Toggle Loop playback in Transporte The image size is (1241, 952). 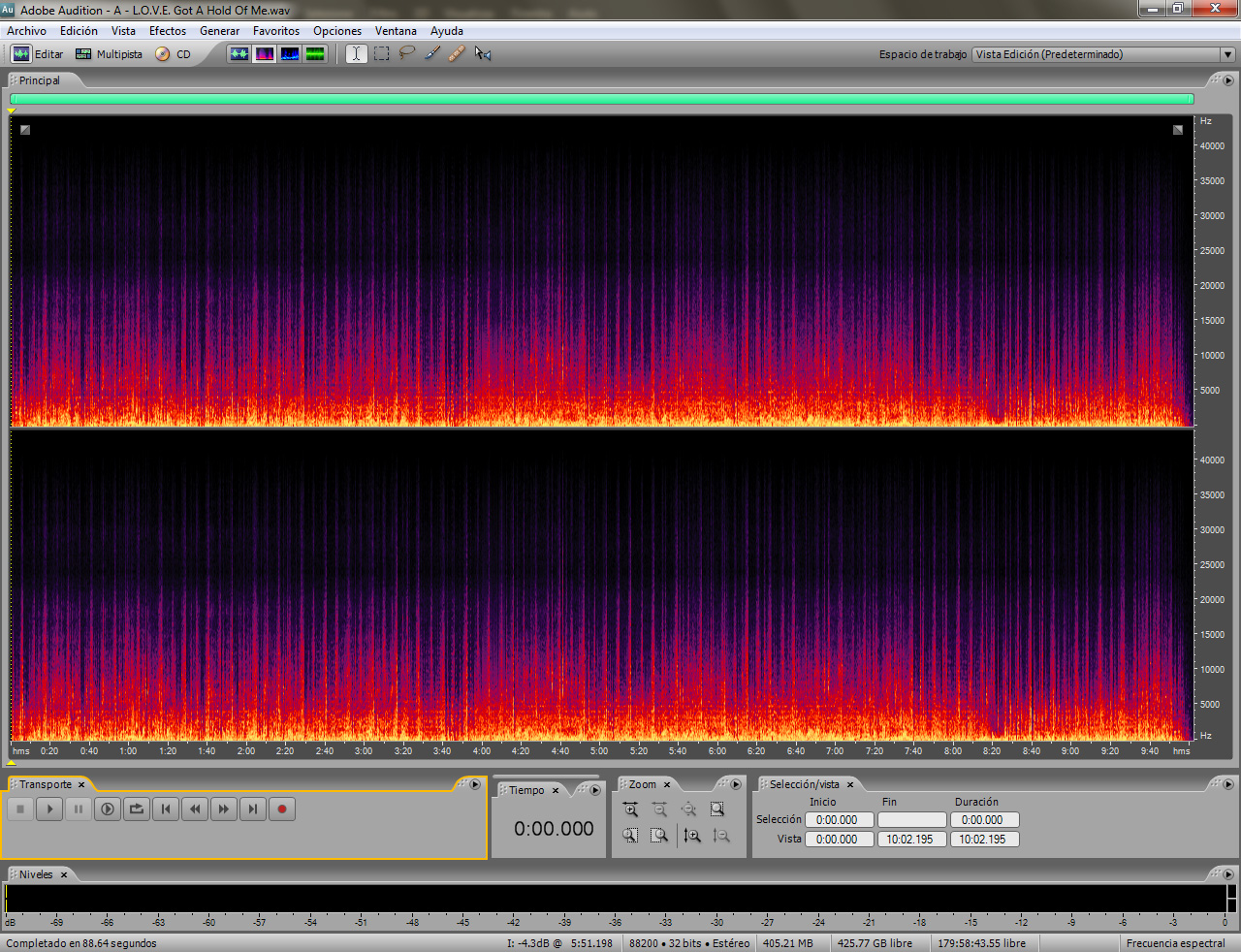click(x=137, y=809)
